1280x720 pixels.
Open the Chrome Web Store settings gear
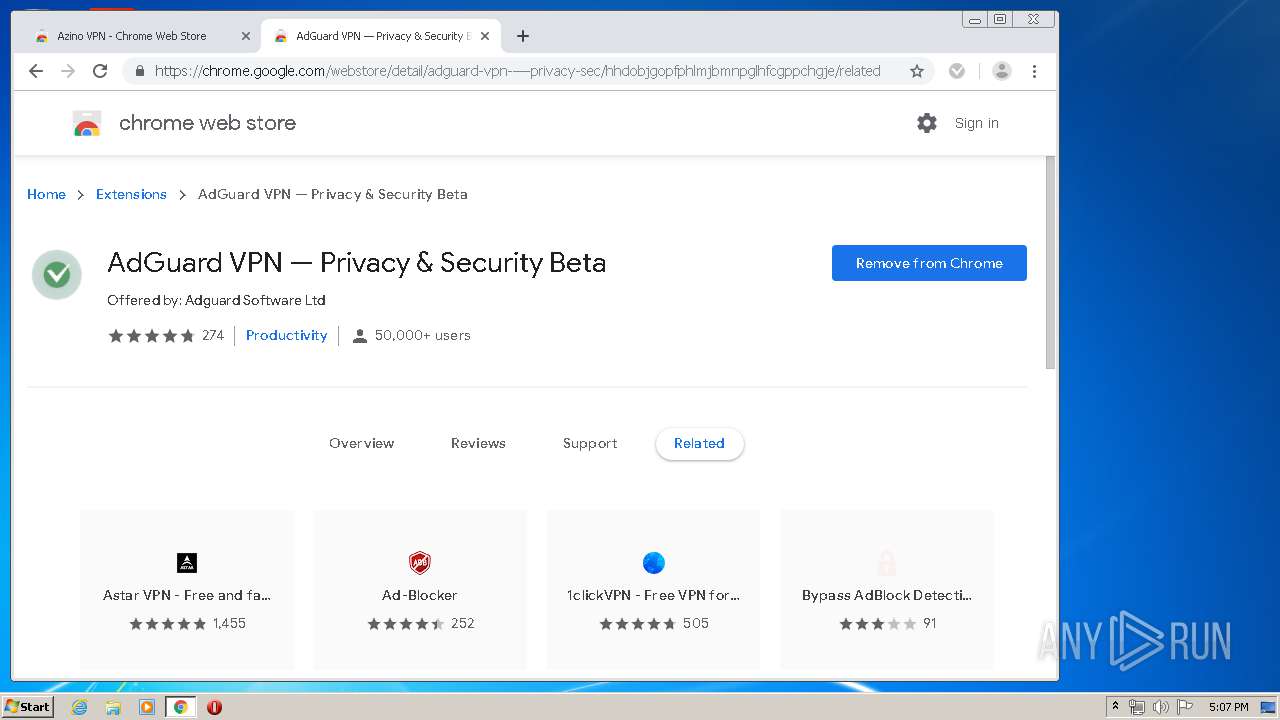tap(927, 123)
